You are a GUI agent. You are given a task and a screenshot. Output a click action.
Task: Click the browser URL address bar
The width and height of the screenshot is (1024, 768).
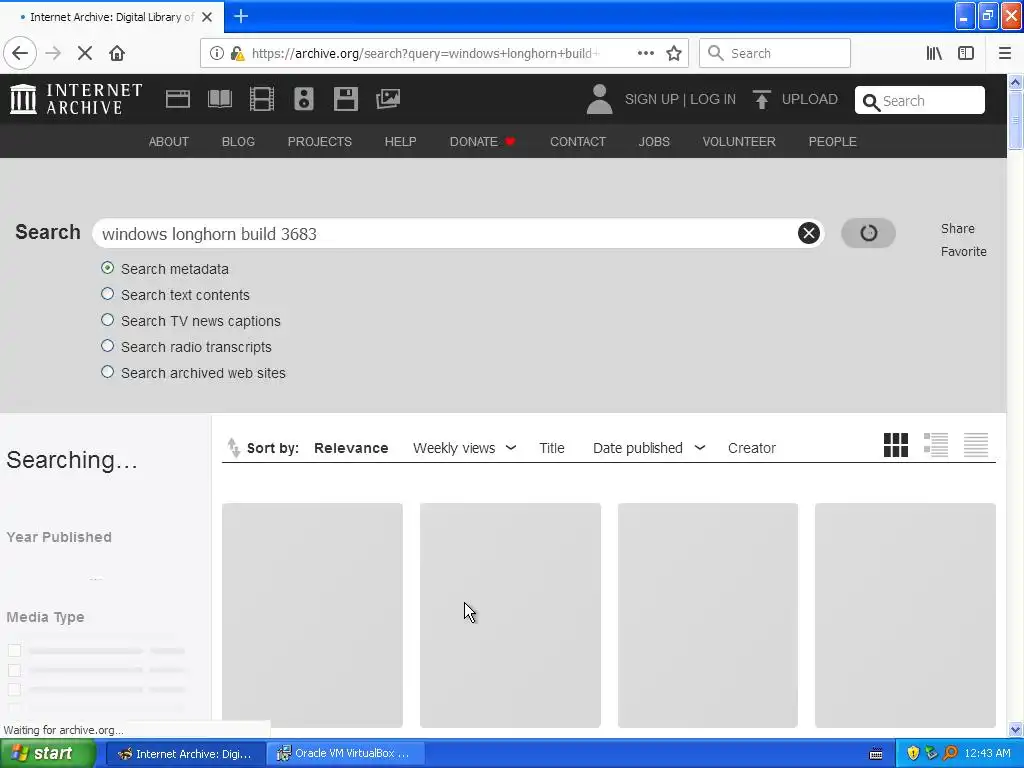[x=424, y=53]
